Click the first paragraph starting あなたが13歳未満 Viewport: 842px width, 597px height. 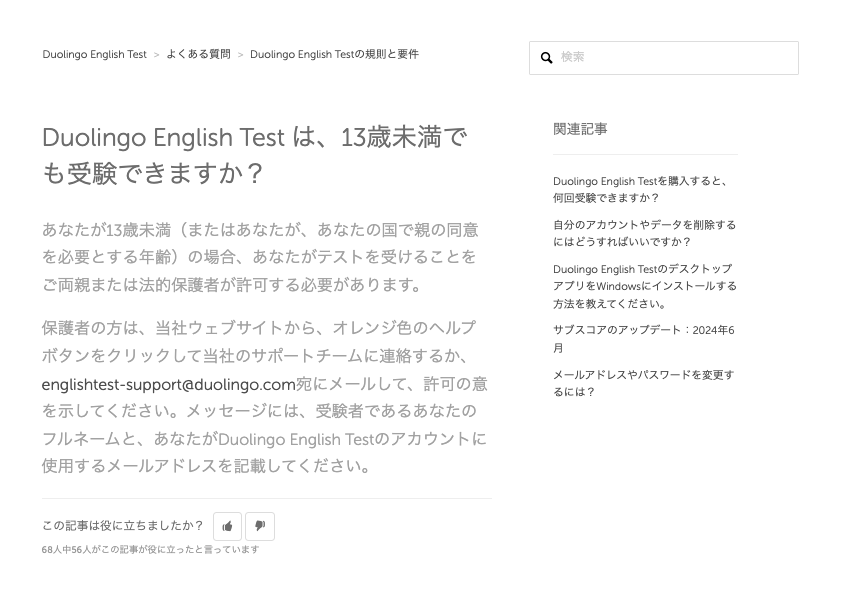pos(260,257)
